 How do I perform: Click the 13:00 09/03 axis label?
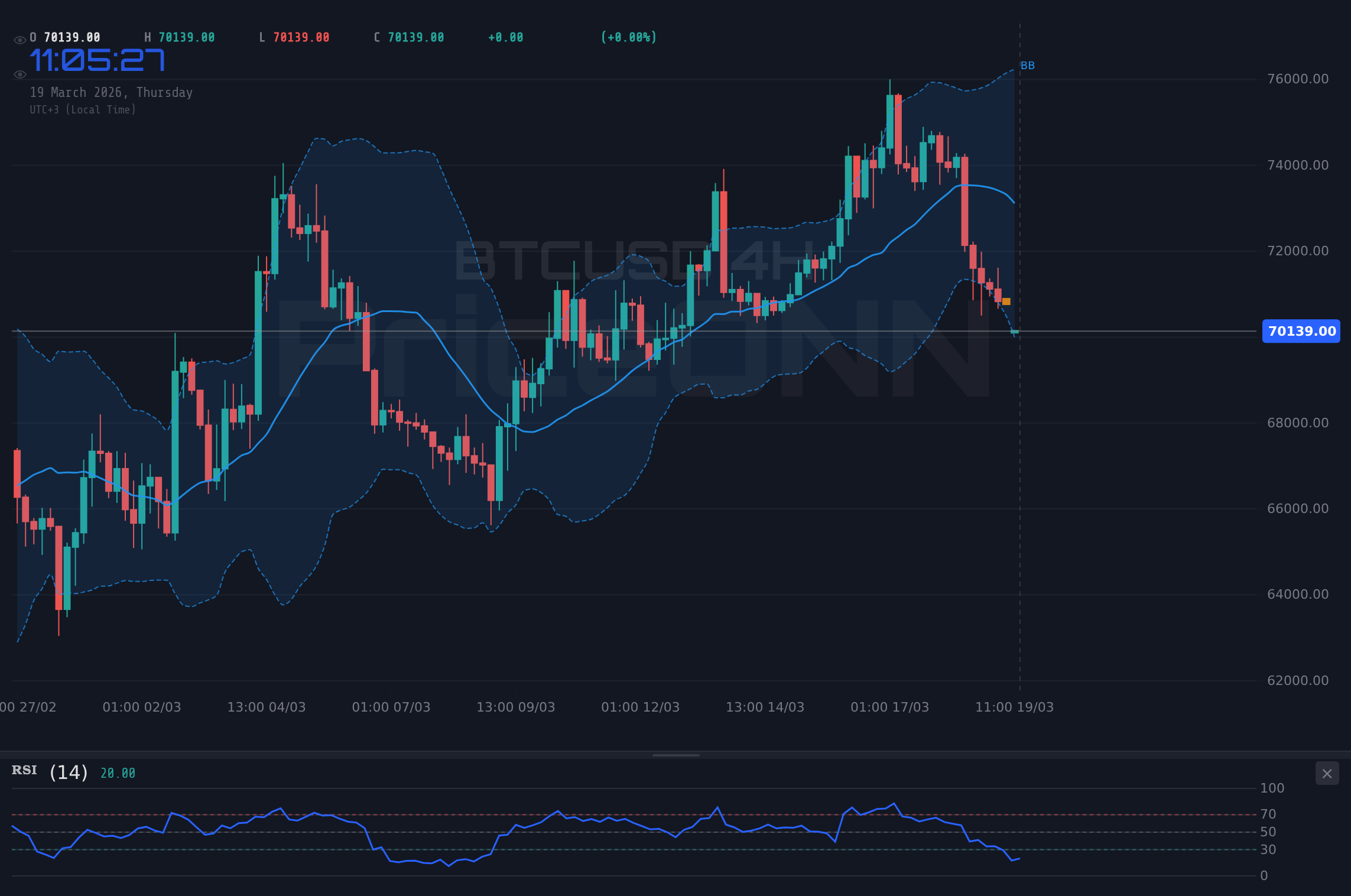(515, 707)
